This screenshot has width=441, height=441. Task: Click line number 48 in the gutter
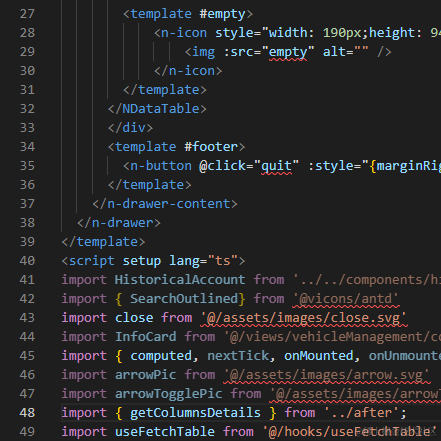pyautogui.click(x=27, y=413)
